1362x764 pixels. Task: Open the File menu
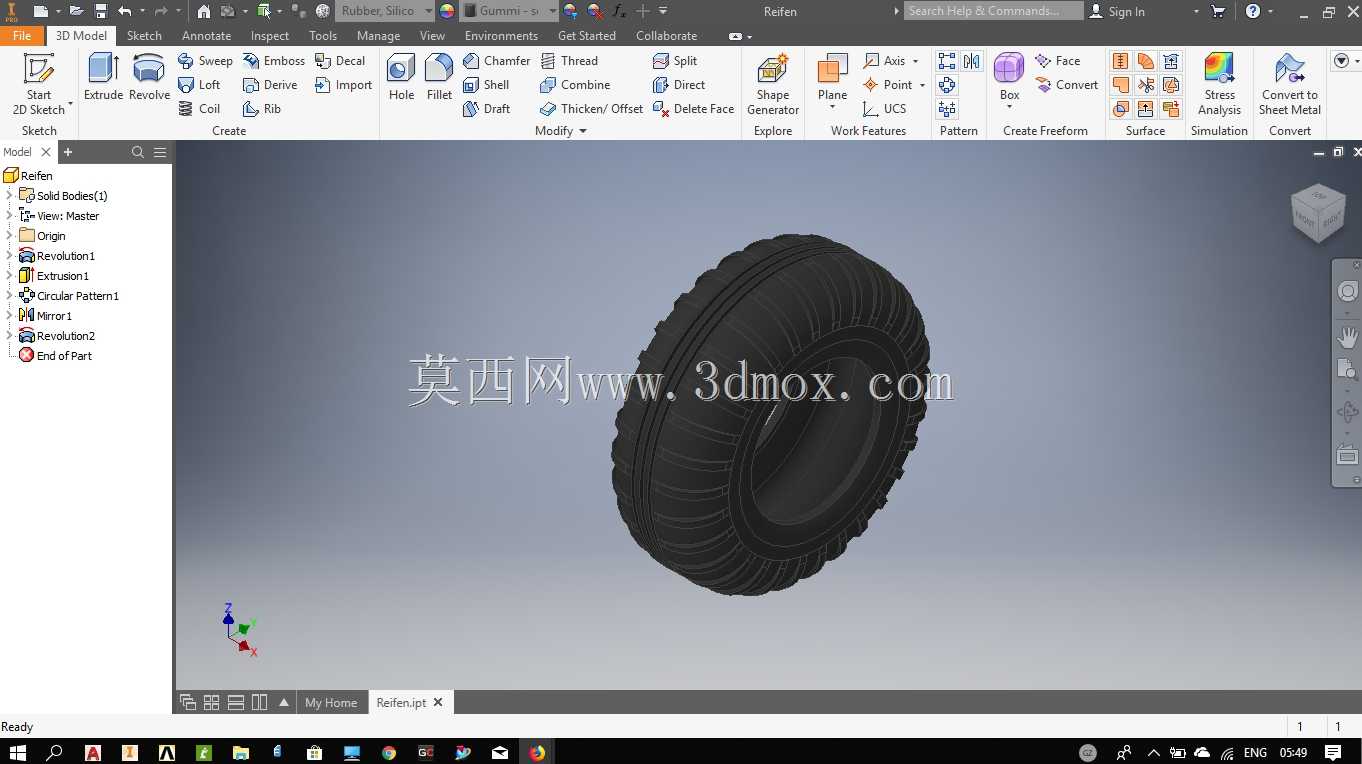22,35
